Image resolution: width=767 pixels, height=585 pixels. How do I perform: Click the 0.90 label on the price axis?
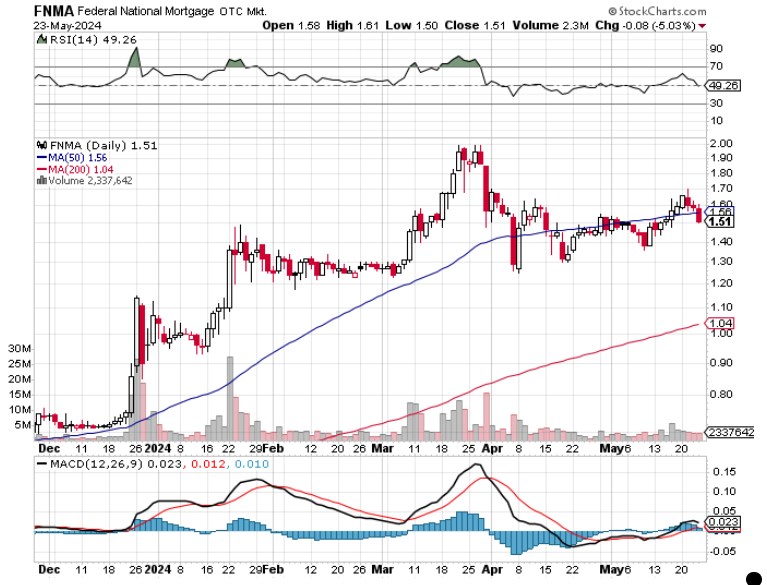coord(721,362)
